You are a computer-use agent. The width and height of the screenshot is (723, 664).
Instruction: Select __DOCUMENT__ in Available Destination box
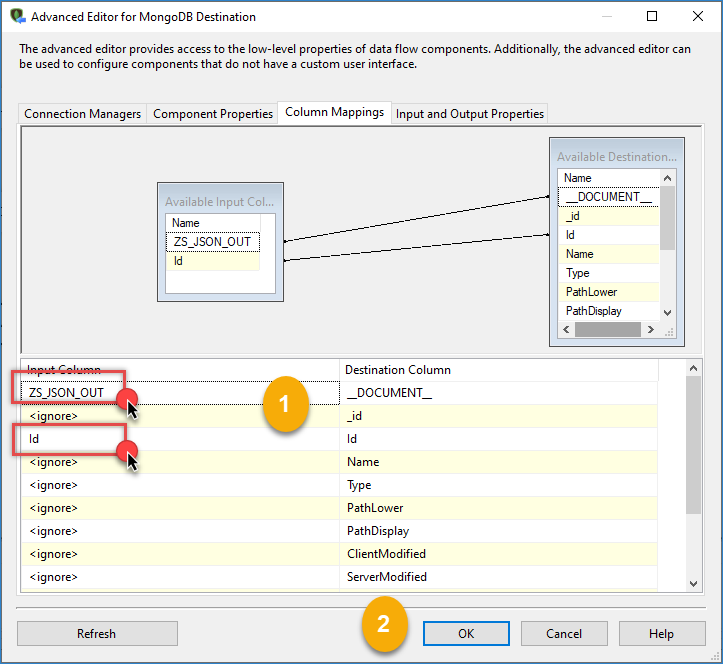coord(609,197)
